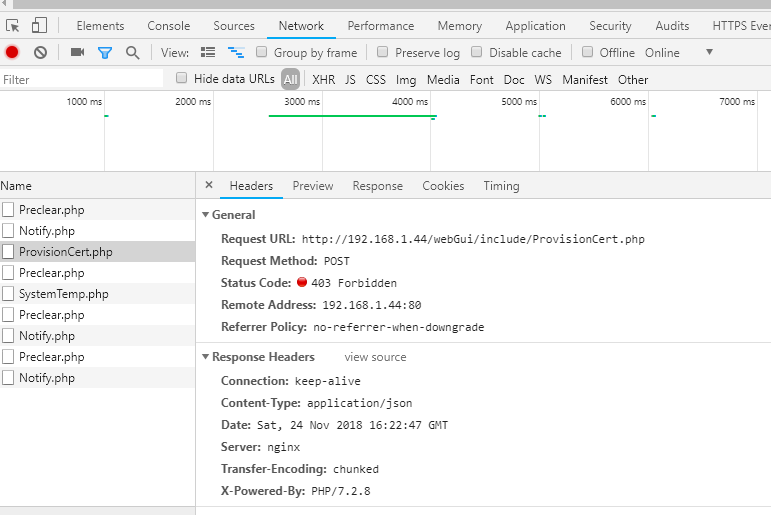771x515 pixels.
Task: Filter requests by Other
Action: coord(633,80)
